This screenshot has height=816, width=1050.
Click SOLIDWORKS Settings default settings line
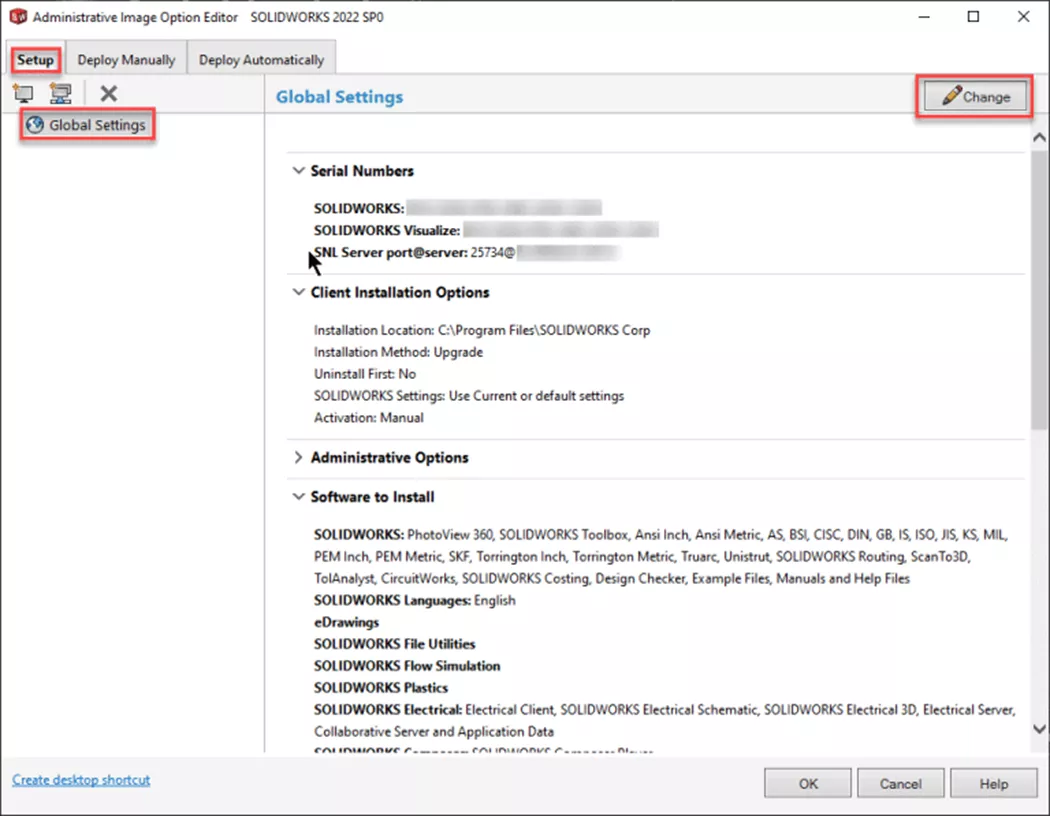coord(469,396)
